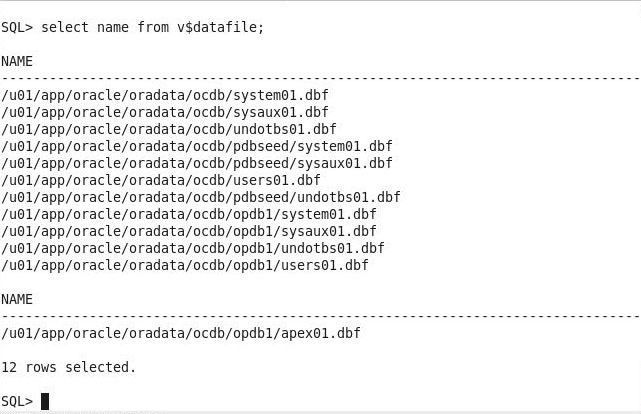Click the dashed separator above apex01.dbf line
The image size is (641, 414).
(320, 316)
